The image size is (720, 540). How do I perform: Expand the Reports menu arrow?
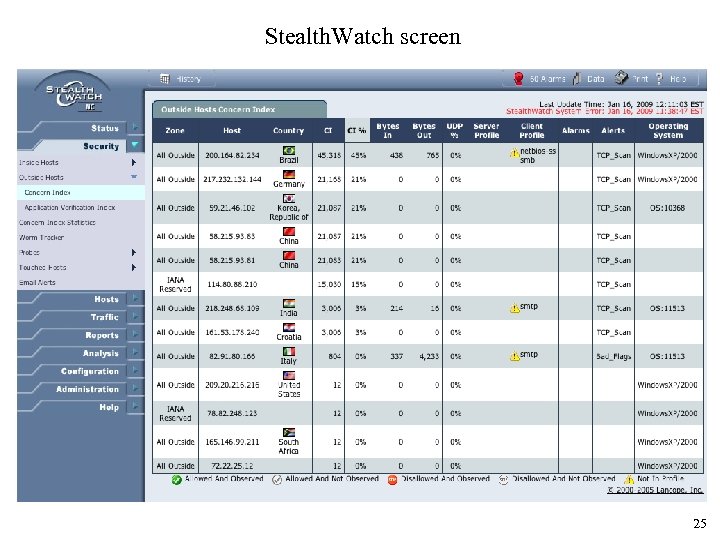135,334
